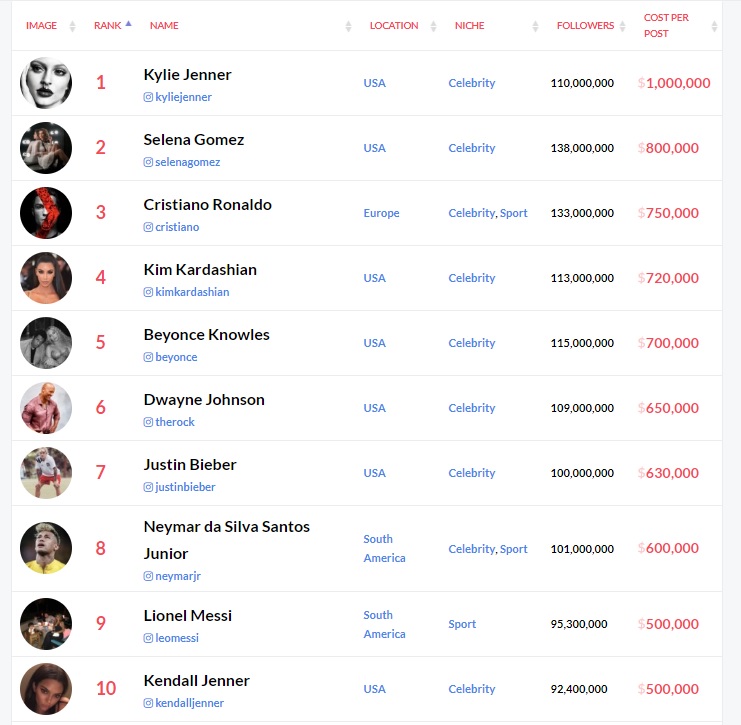Image resolution: width=741 pixels, height=725 pixels.
Task: Click Kylie Jenner's profile thumbnail
Action: coord(46,83)
